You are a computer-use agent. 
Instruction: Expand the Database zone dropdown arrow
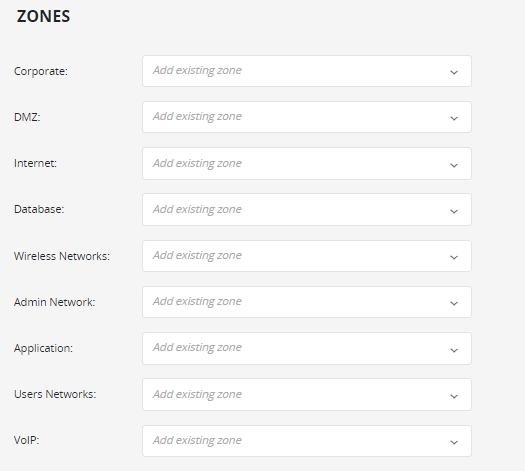pos(454,211)
